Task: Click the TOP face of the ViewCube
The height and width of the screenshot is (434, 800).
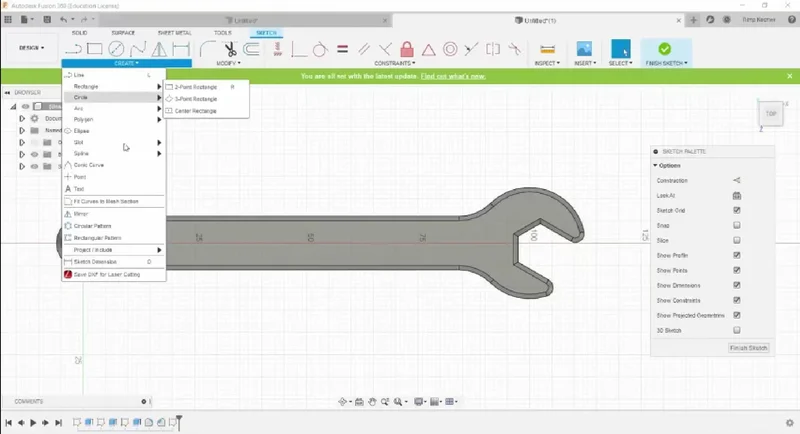Action: 770,114
